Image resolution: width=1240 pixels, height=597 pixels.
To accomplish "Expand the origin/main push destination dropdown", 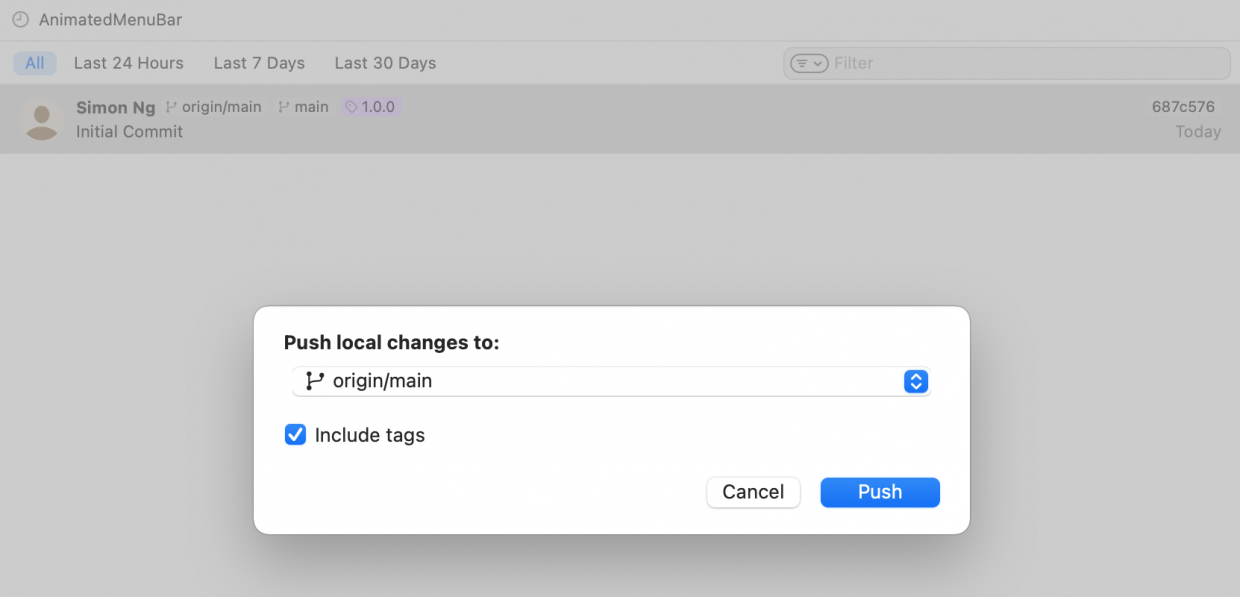I will coord(610,381).
